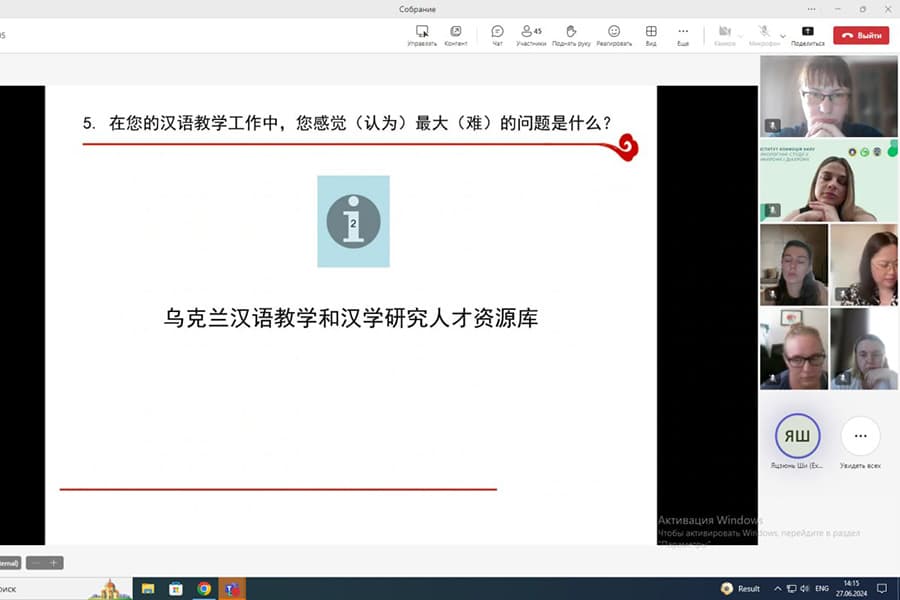Viewport: 900px width, 600px height.
Task: Click the ЯШ participant avatar
Action: click(x=797, y=436)
